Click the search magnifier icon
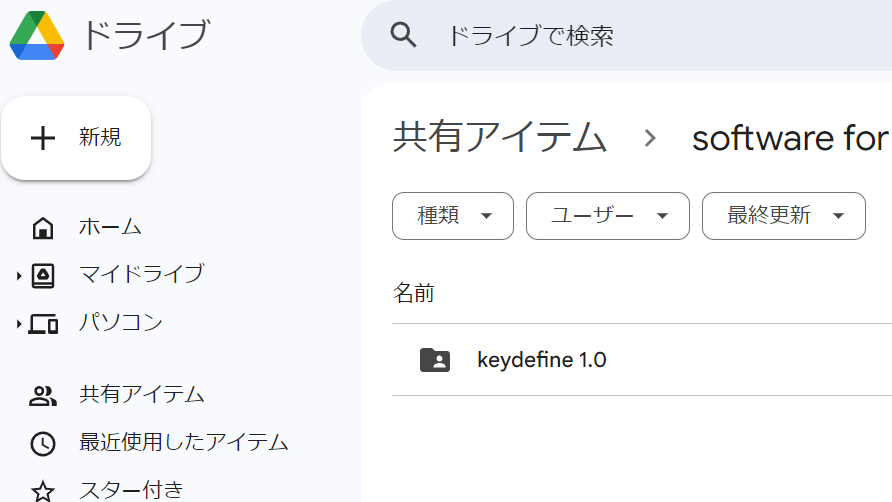The image size is (892, 502). tap(403, 36)
